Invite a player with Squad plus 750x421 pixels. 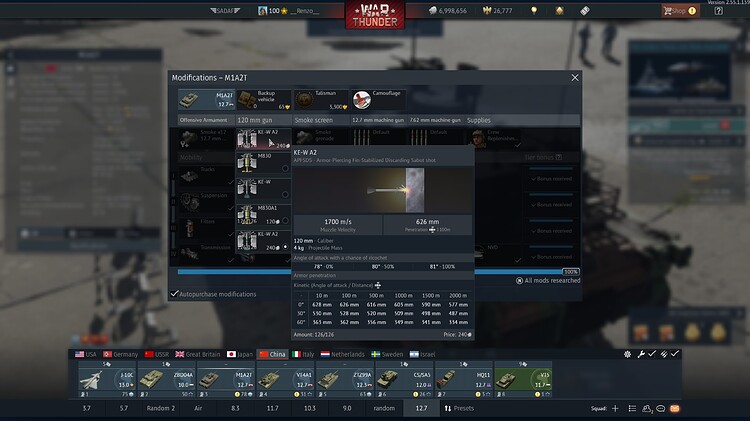[615, 408]
